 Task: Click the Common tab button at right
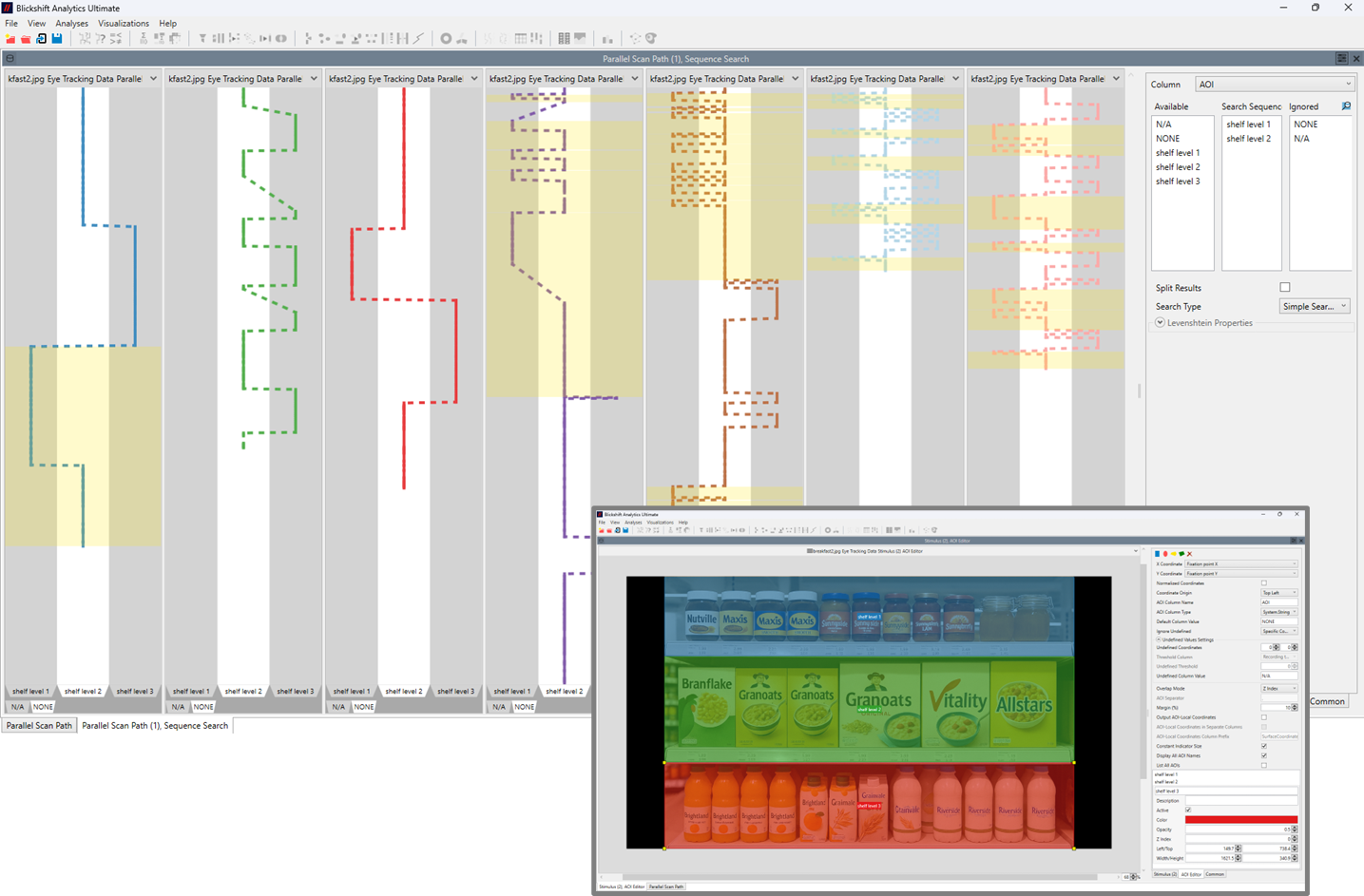click(x=1327, y=701)
